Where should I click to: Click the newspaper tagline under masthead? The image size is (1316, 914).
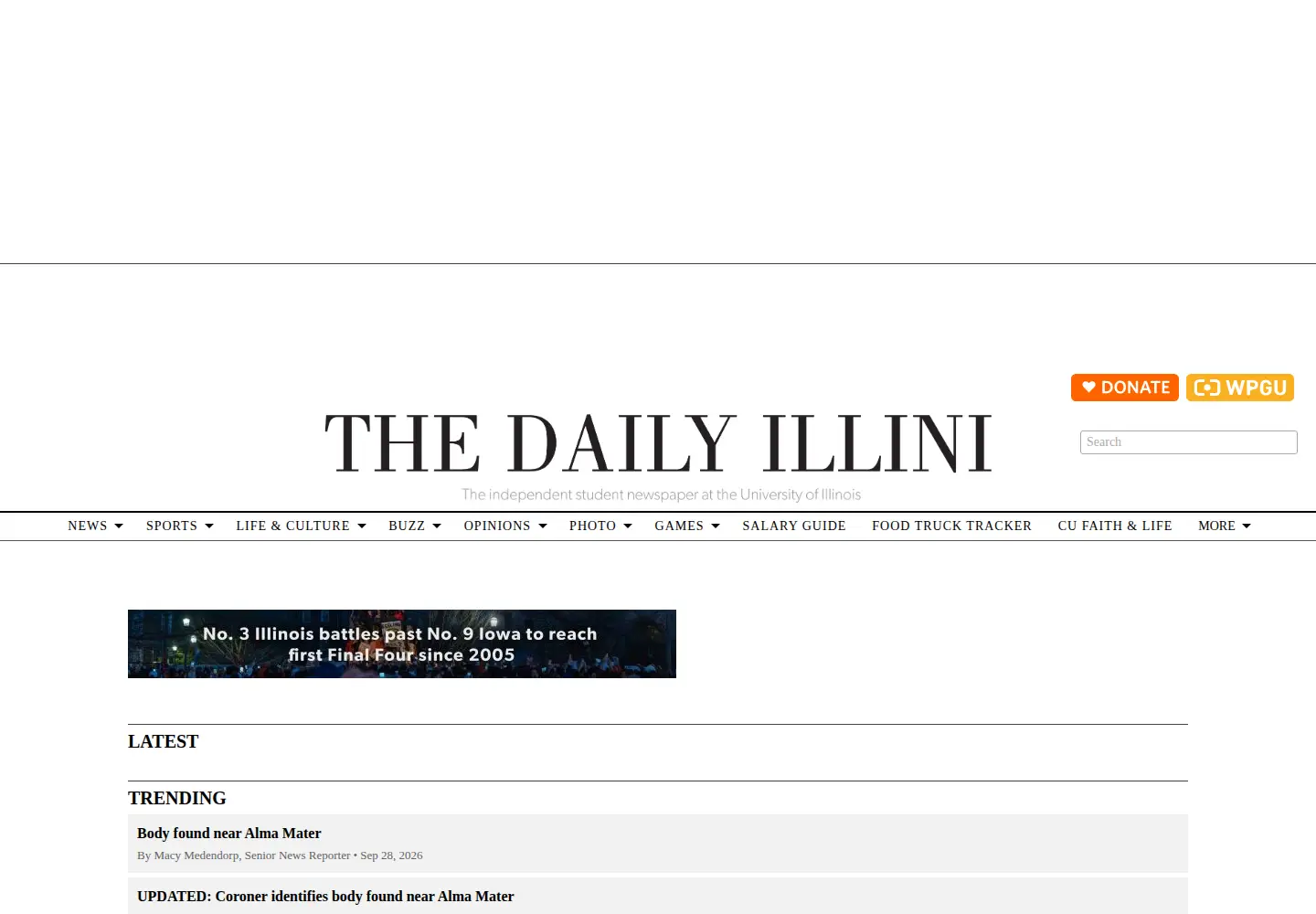(x=661, y=494)
